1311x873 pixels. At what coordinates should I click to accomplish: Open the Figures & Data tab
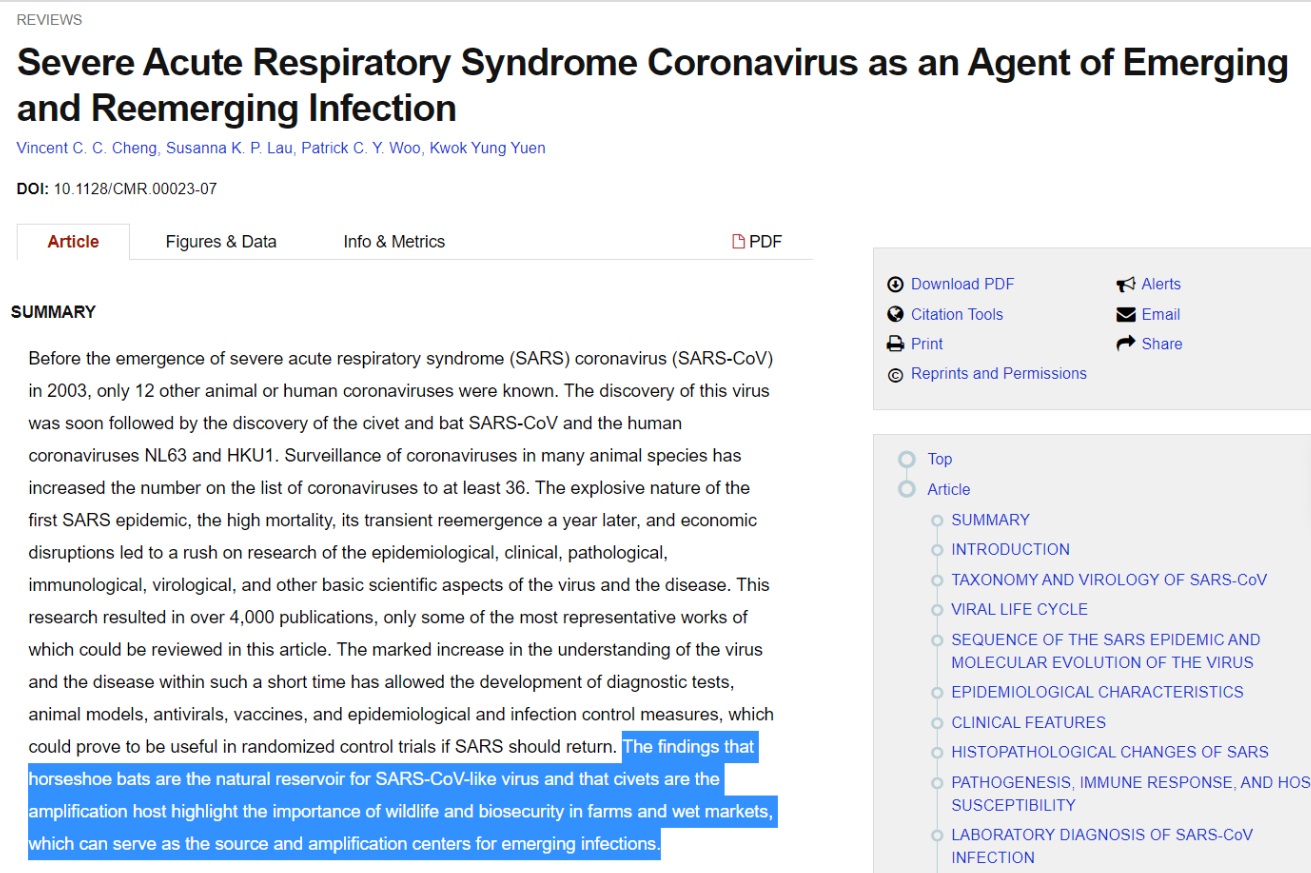221,241
